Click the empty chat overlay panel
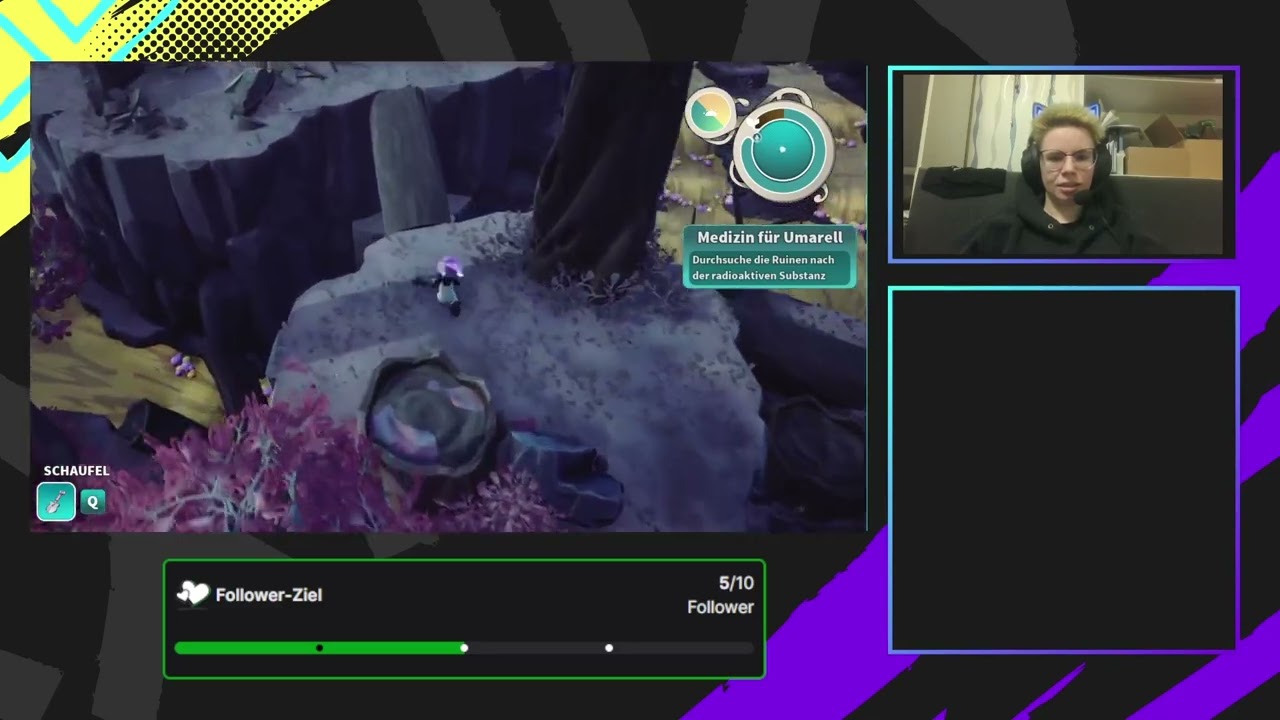1280x720 pixels. [x=1064, y=470]
